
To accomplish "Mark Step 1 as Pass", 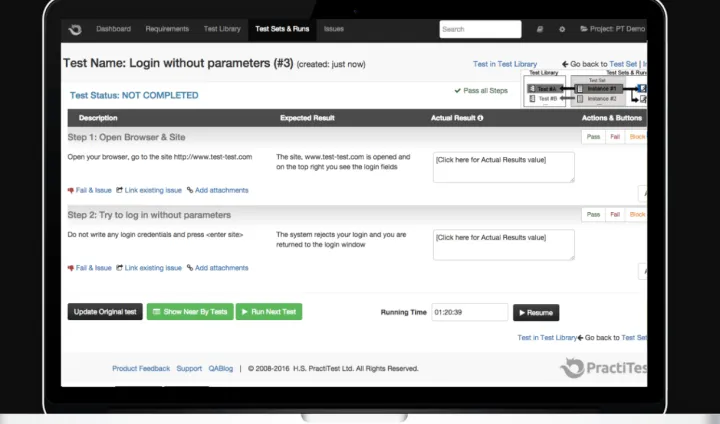I will (593, 137).
